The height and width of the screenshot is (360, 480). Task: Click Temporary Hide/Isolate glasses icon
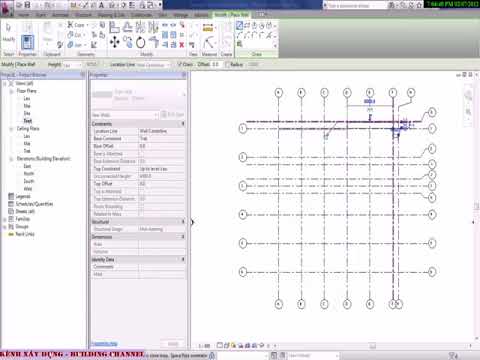point(262,345)
